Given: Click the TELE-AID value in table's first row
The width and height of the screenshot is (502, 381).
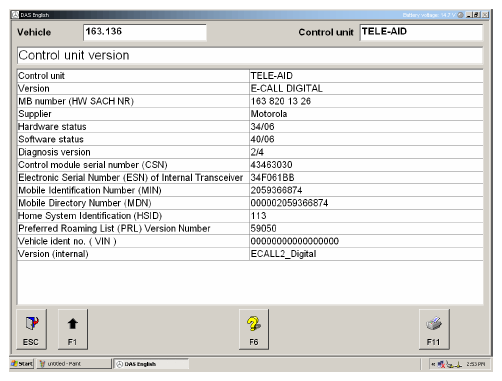Looking at the screenshot, I should click(x=271, y=76).
